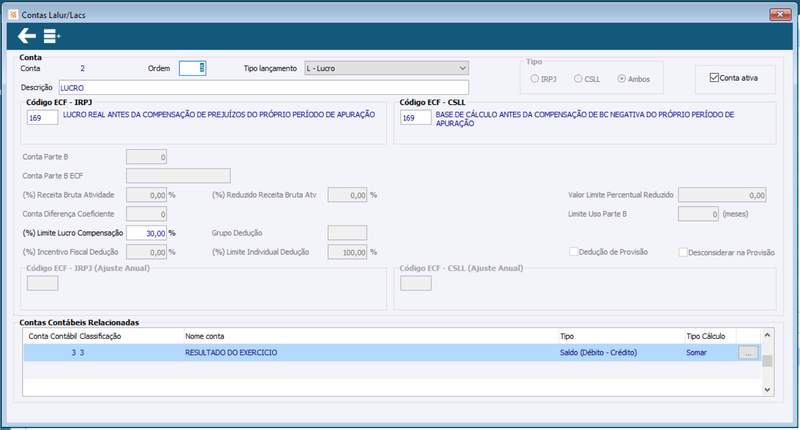Select the Ambos radio option
This screenshot has height=430, width=800.
[x=621, y=79]
